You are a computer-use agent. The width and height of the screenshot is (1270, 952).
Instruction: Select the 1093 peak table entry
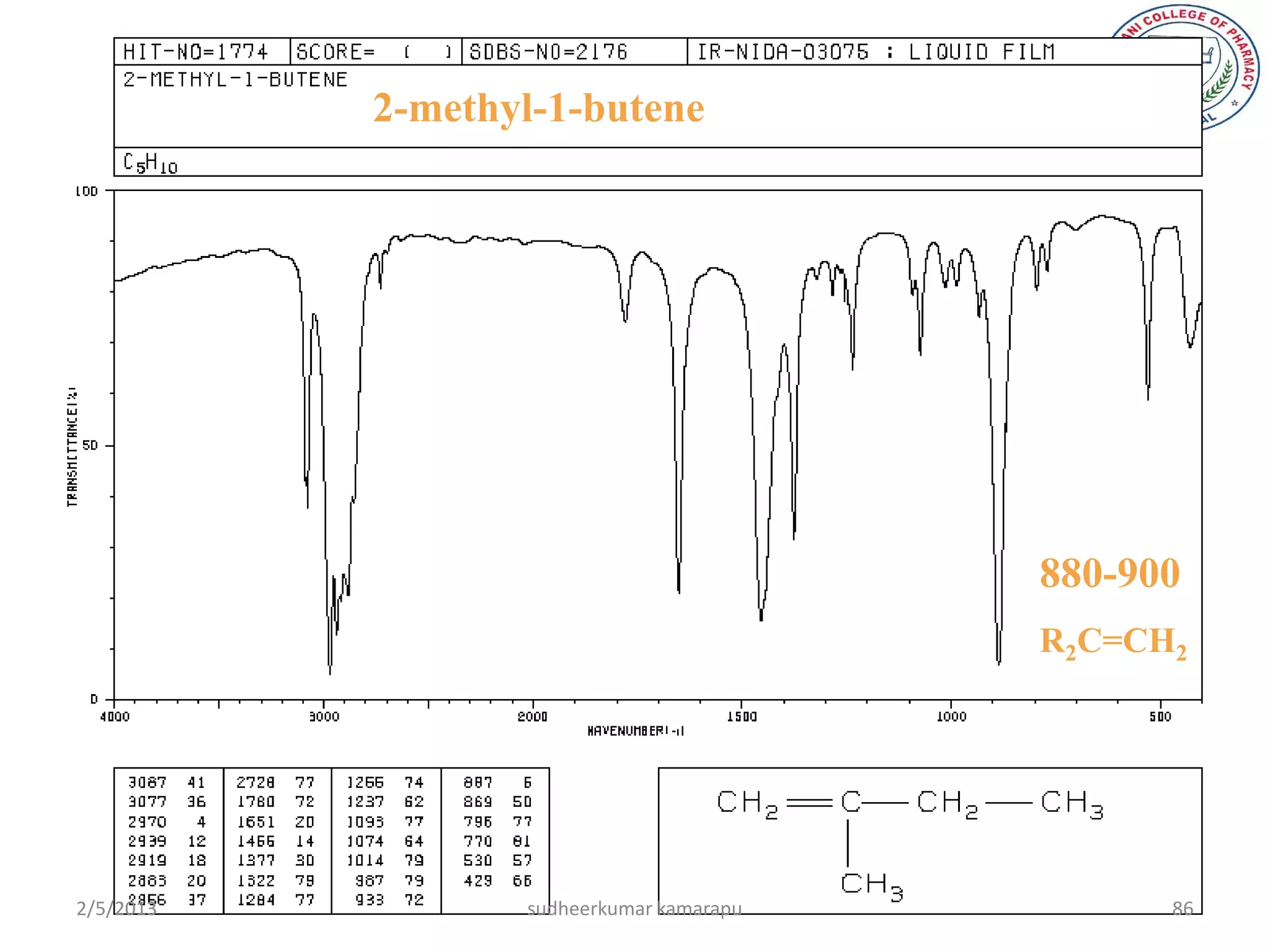point(385,822)
